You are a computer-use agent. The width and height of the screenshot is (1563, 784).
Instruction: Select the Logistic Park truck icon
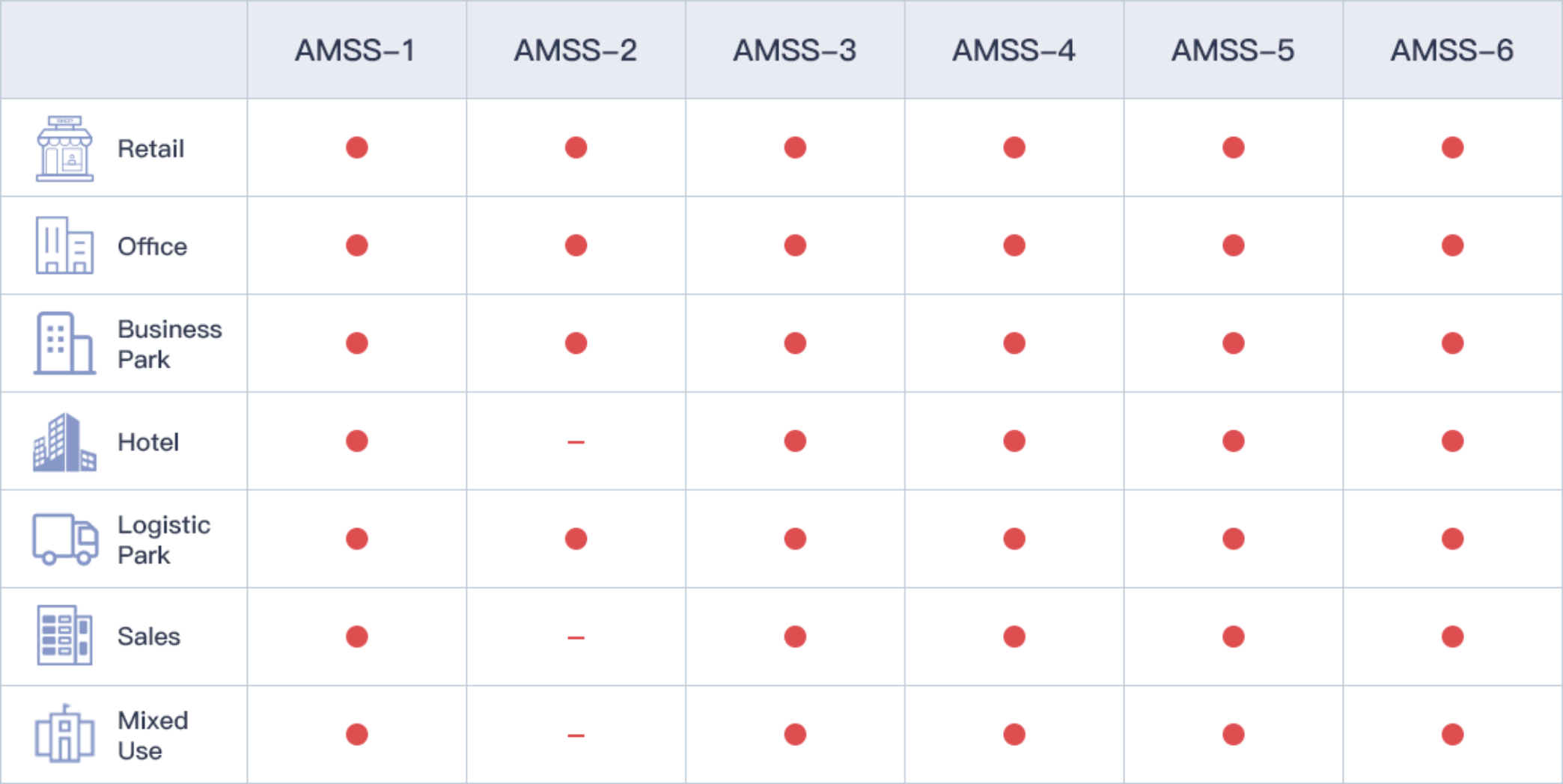pos(65,539)
